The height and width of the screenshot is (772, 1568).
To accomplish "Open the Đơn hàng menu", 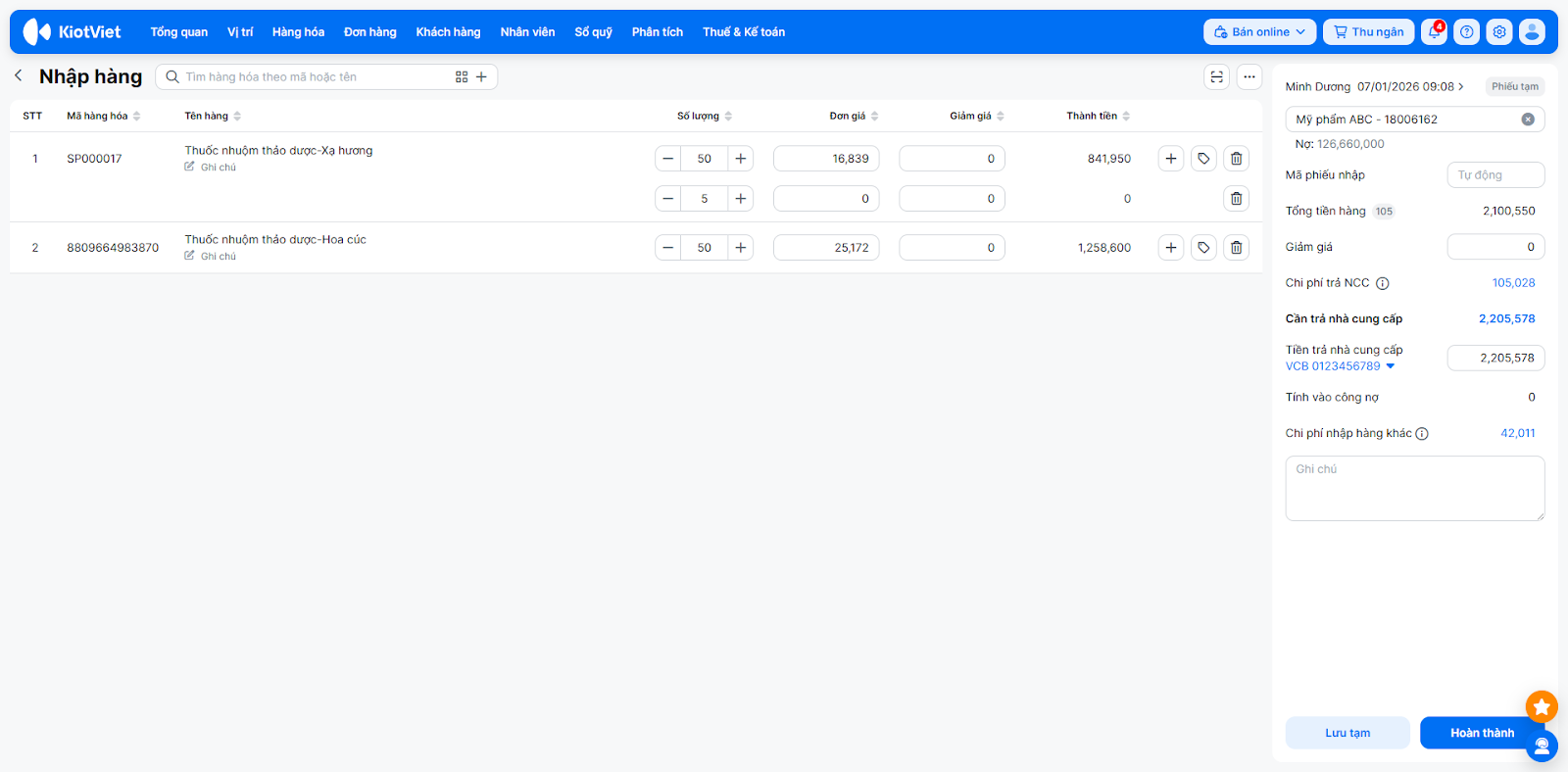I will pos(370,31).
